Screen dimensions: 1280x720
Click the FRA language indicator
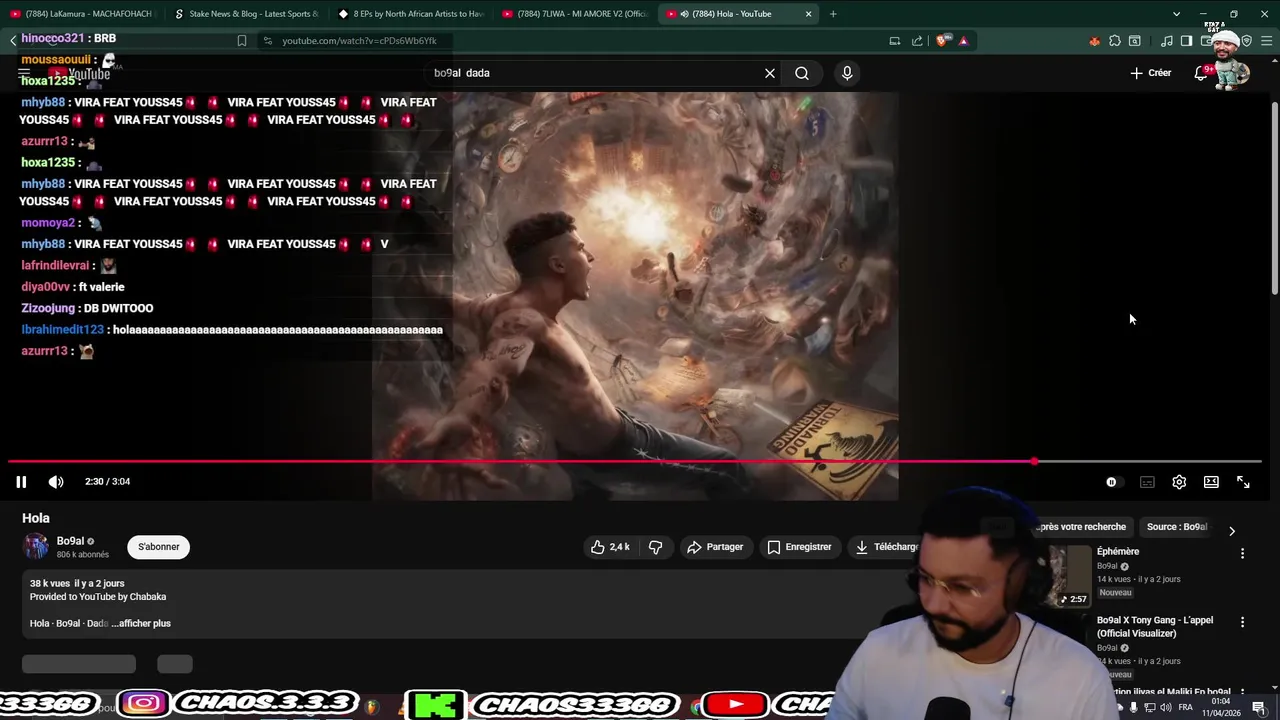(x=1186, y=708)
